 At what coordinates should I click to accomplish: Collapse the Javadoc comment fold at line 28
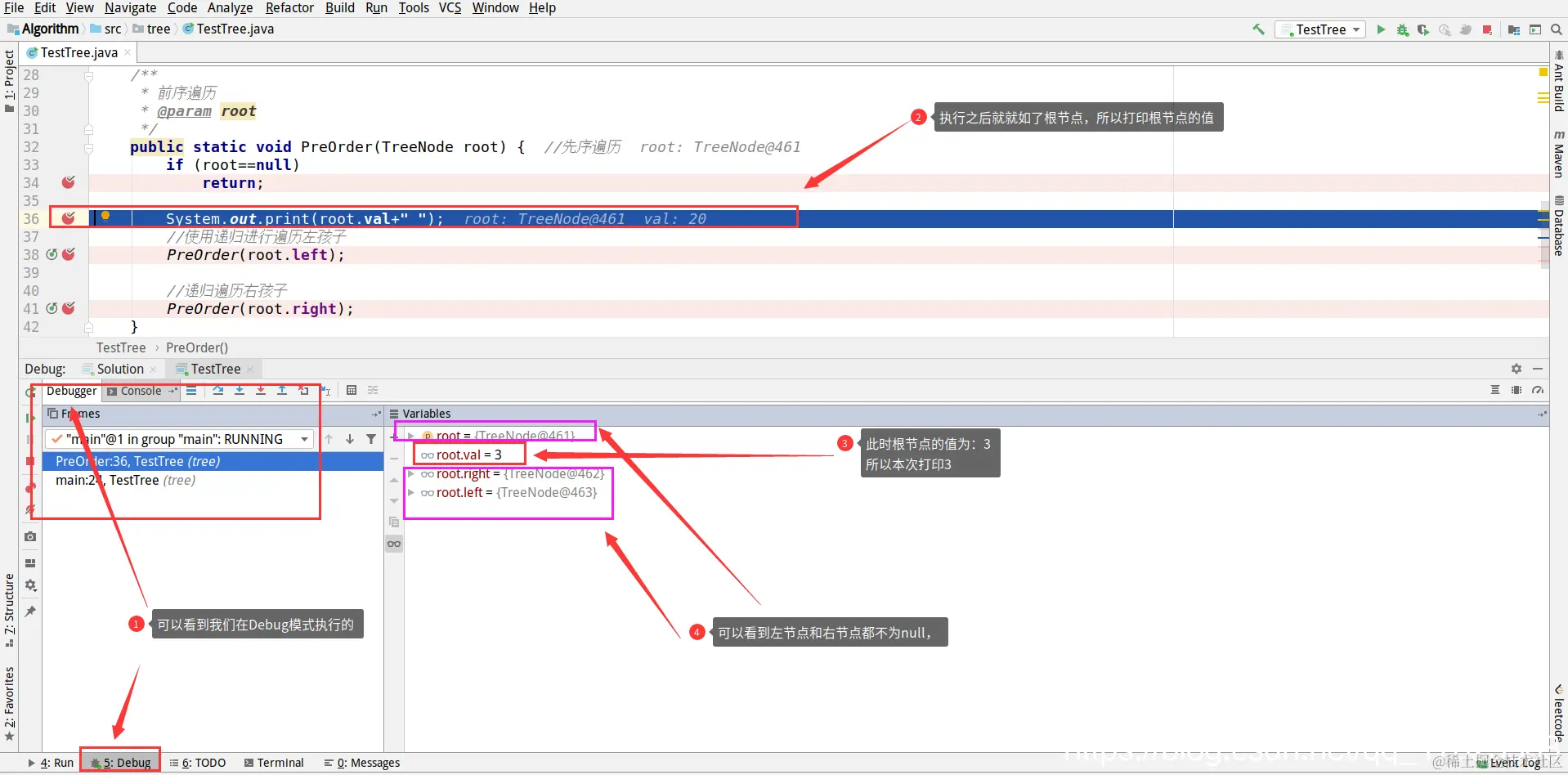tap(88, 75)
